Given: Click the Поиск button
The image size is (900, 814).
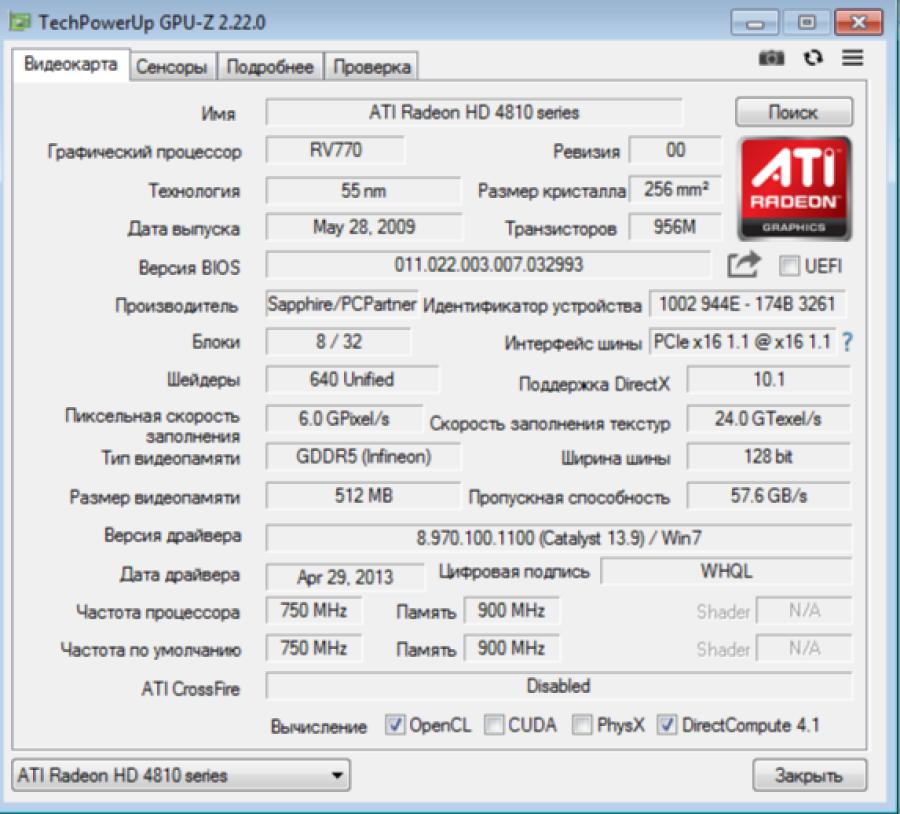Looking at the screenshot, I should [792, 111].
